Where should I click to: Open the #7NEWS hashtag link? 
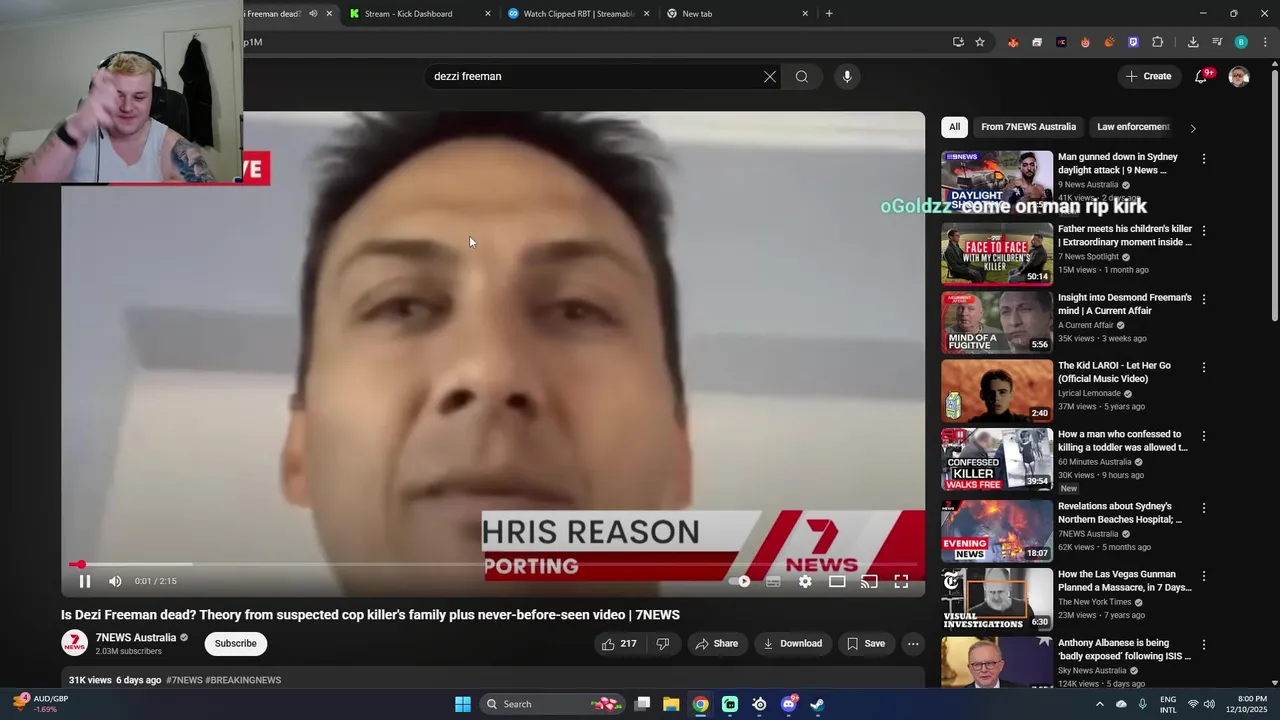click(x=184, y=680)
